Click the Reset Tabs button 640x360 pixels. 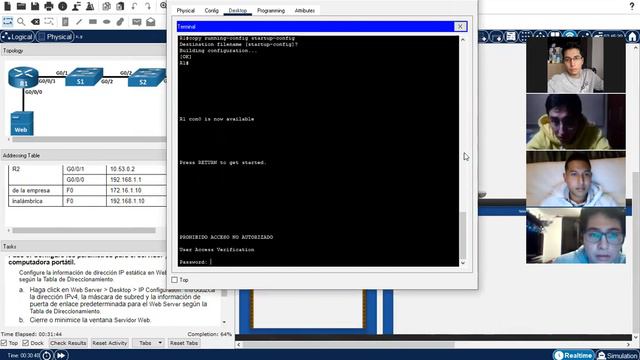184,343
